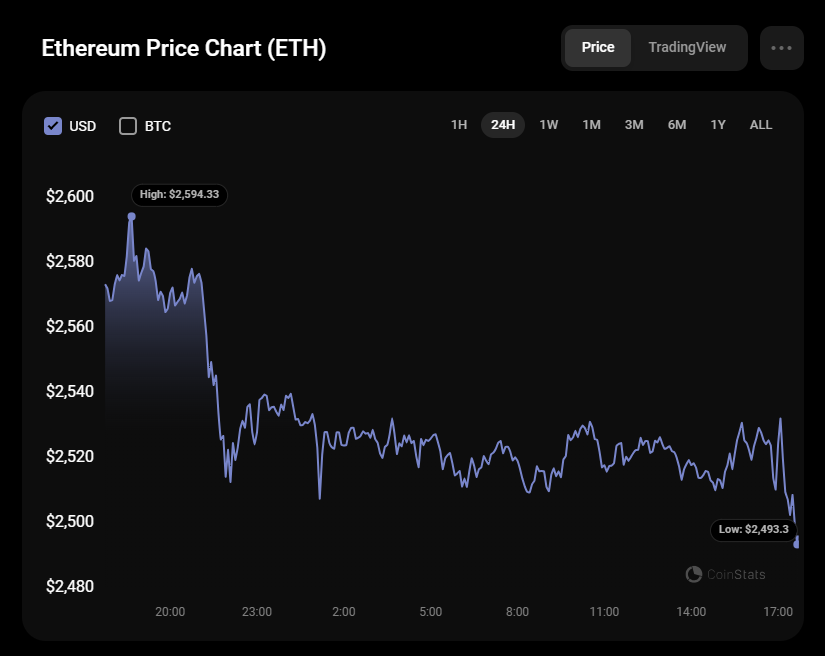Viewport: 825px width, 656px height.
Task: Select the 24H timeframe
Action: click(x=502, y=124)
